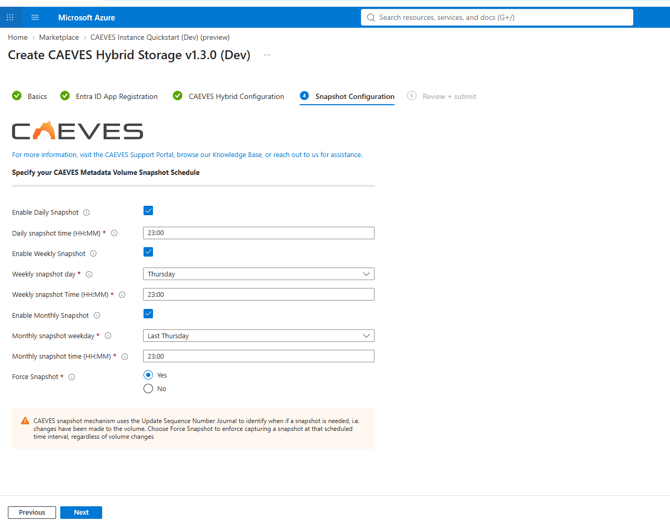Click the 'Weekly snapshot day' label text
The width and height of the screenshot is (670, 522).
[44, 274]
